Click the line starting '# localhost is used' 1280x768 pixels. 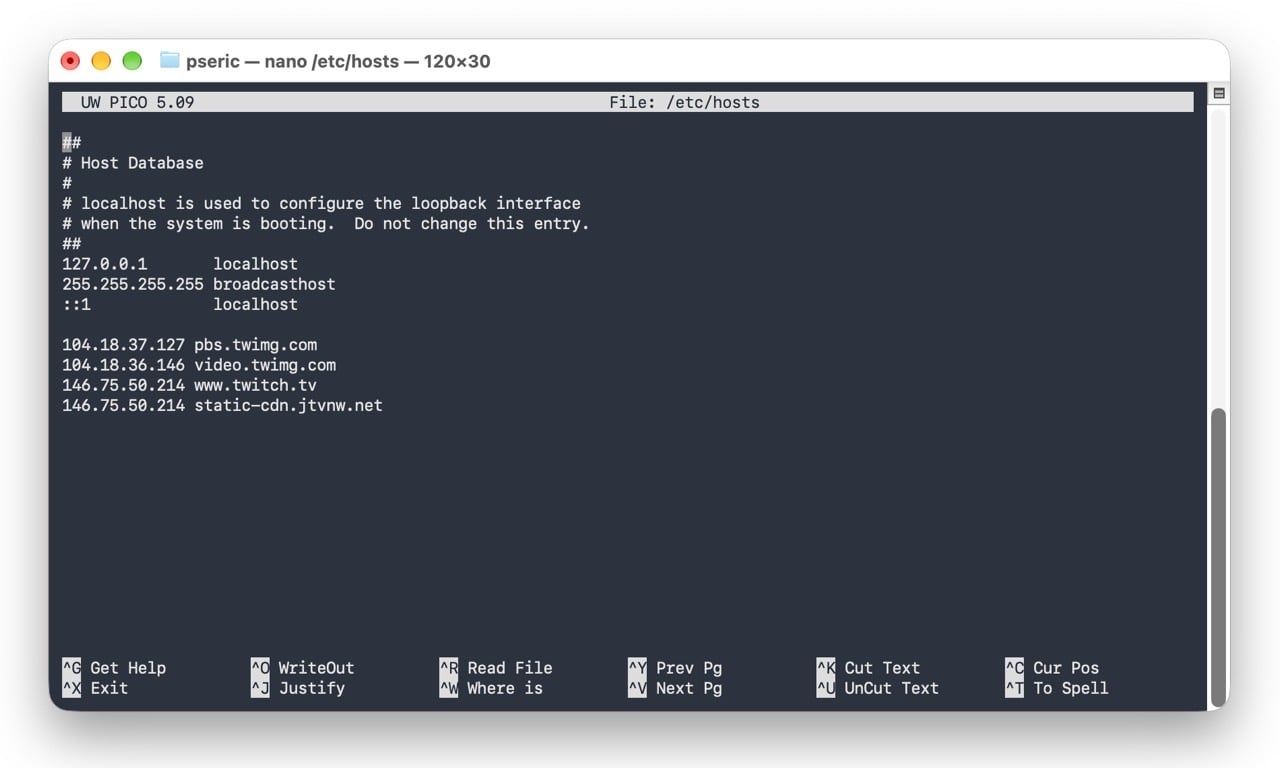tap(321, 203)
